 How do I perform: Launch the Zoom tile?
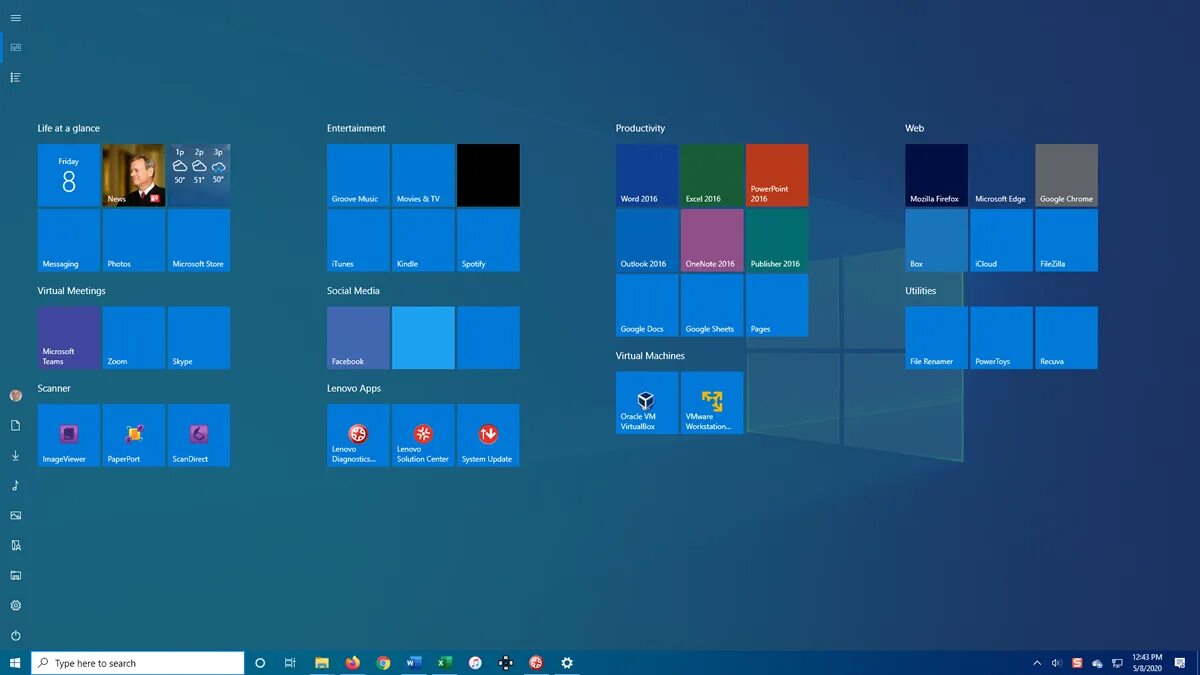pos(134,338)
